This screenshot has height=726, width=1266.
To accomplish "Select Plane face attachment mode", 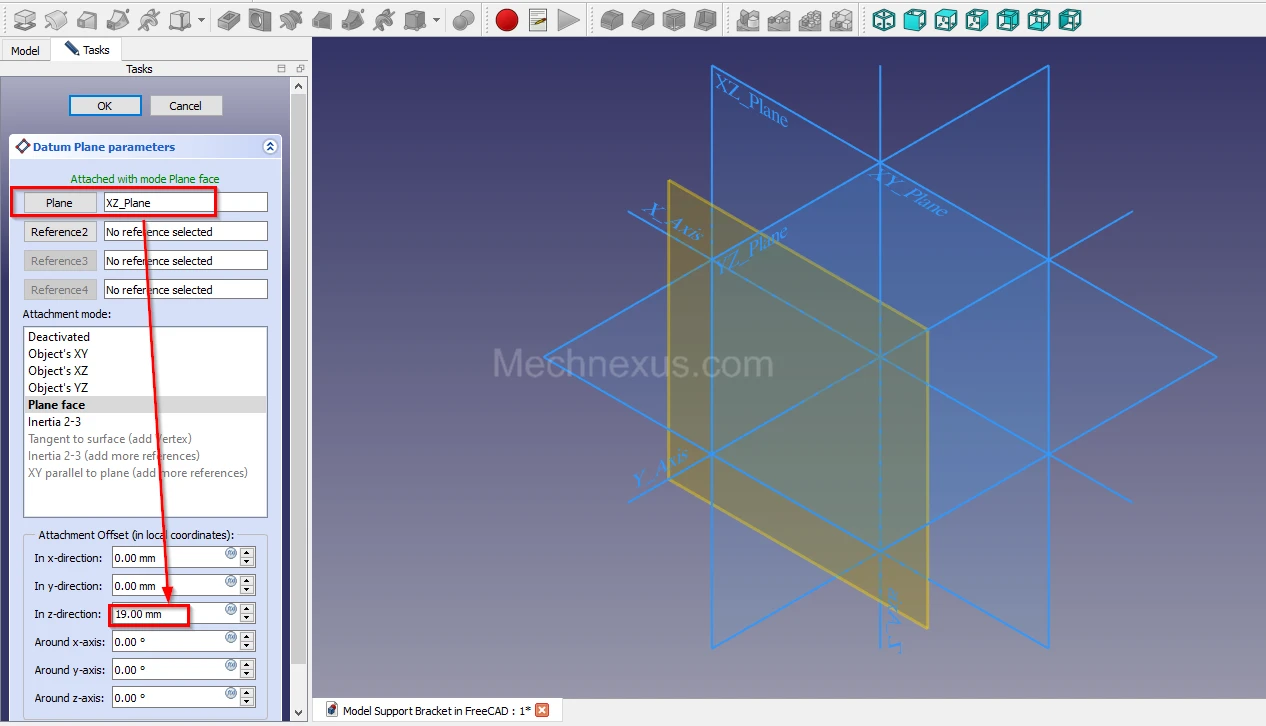I will pos(146,405).
